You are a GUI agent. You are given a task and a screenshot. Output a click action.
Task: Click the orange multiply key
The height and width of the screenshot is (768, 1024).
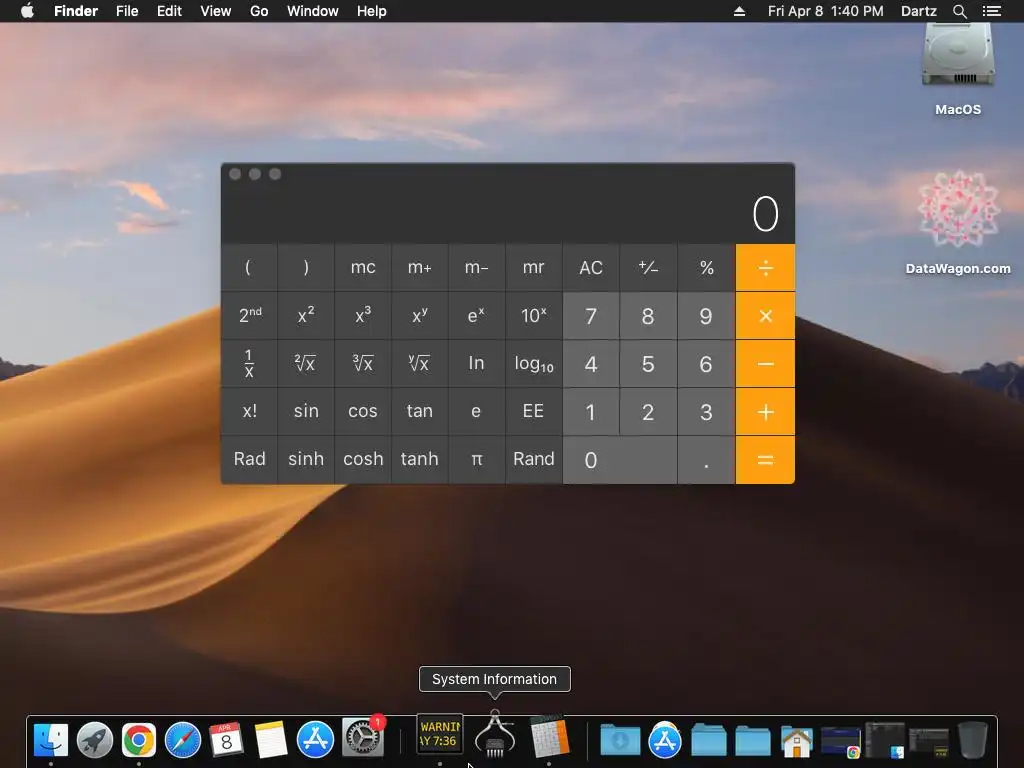pyautogui.click(x=765, y=315)
